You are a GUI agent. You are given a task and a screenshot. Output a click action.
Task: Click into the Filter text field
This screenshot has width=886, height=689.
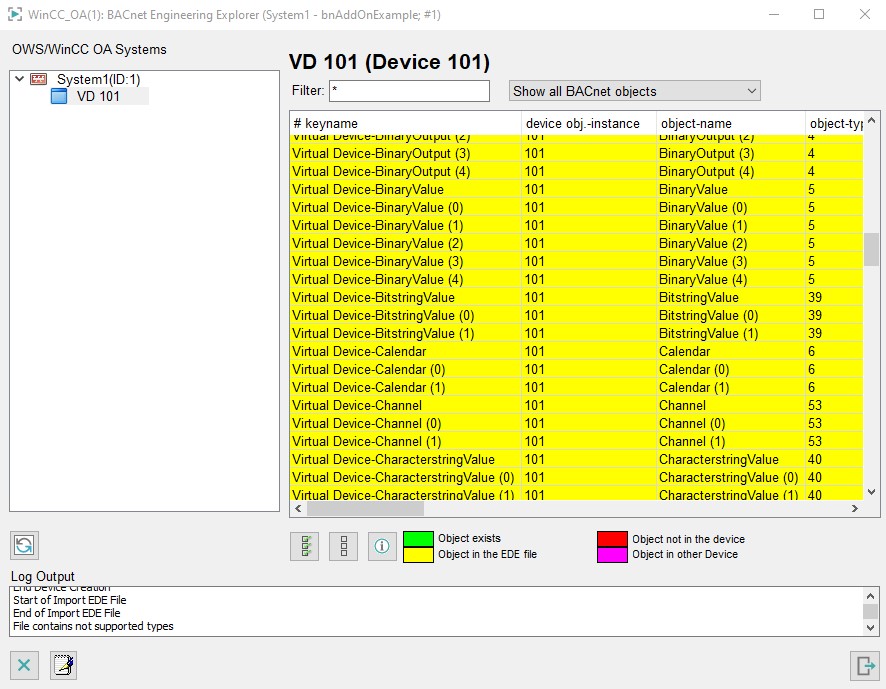pyautogui.click(x=409, y=91)
